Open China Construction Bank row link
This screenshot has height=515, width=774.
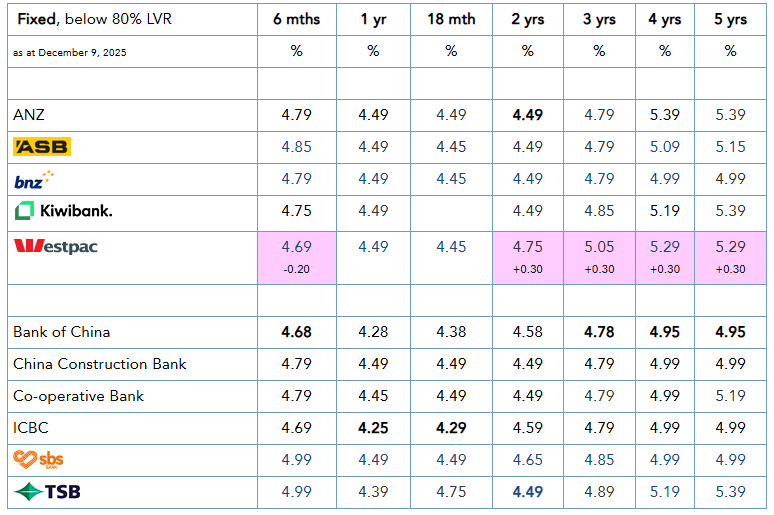click(x=100, y=364)
